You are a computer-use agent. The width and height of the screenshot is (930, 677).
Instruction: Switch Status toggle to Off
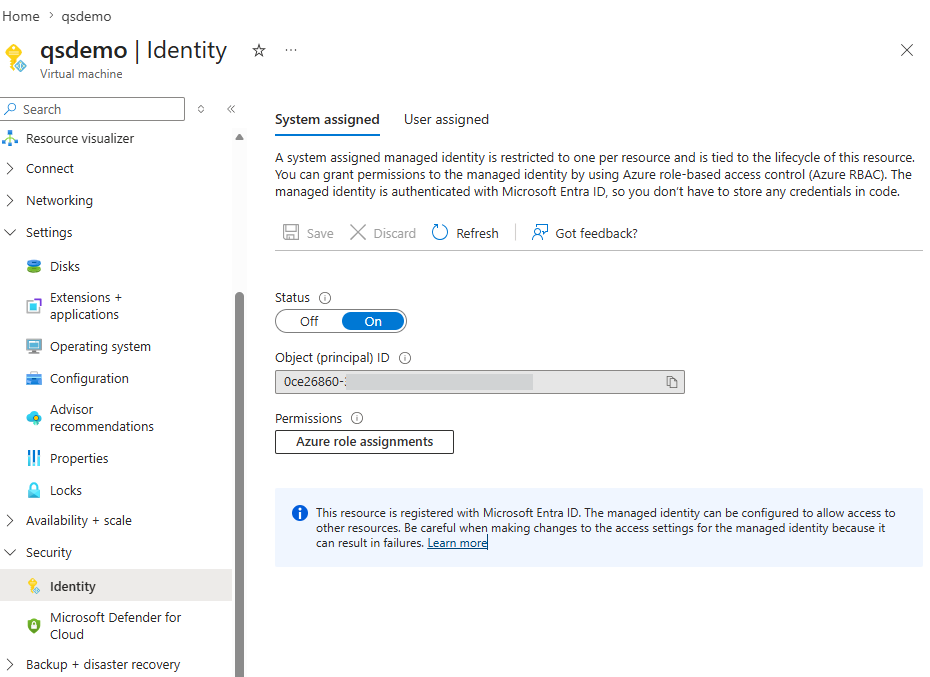pos(309,322)
